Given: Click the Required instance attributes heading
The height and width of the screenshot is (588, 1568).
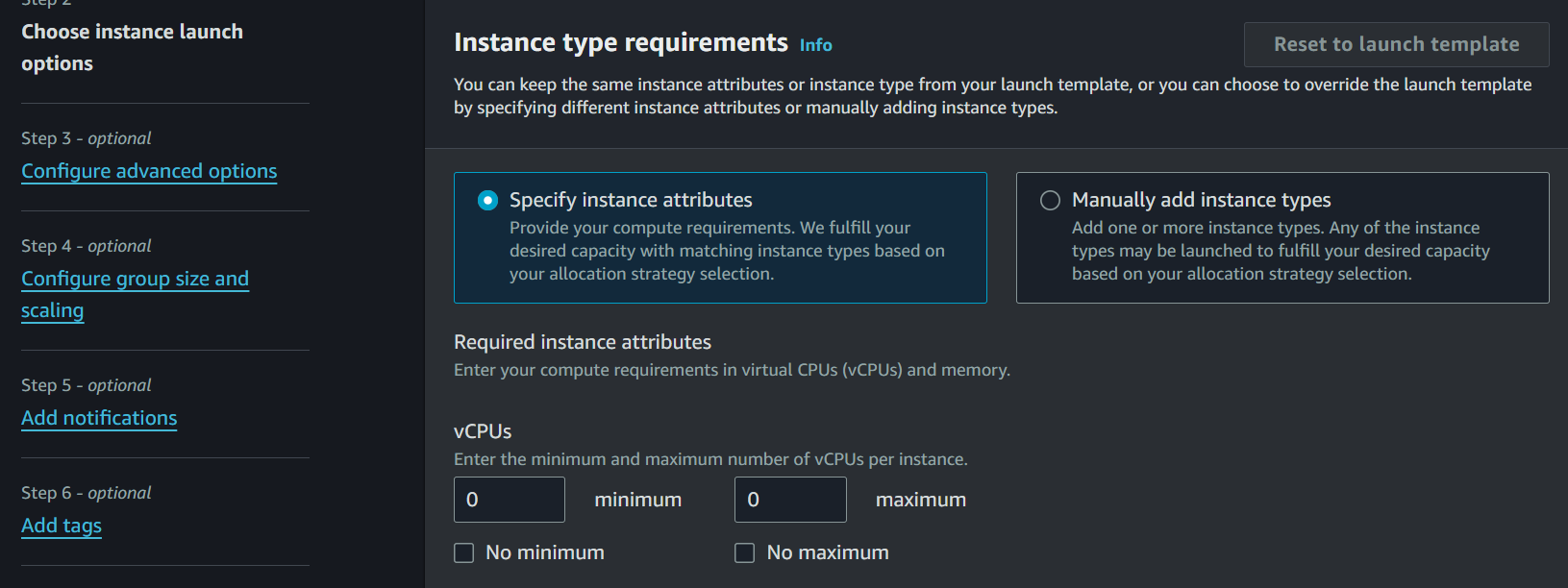Looking at the screenshot, I should 582,342.
